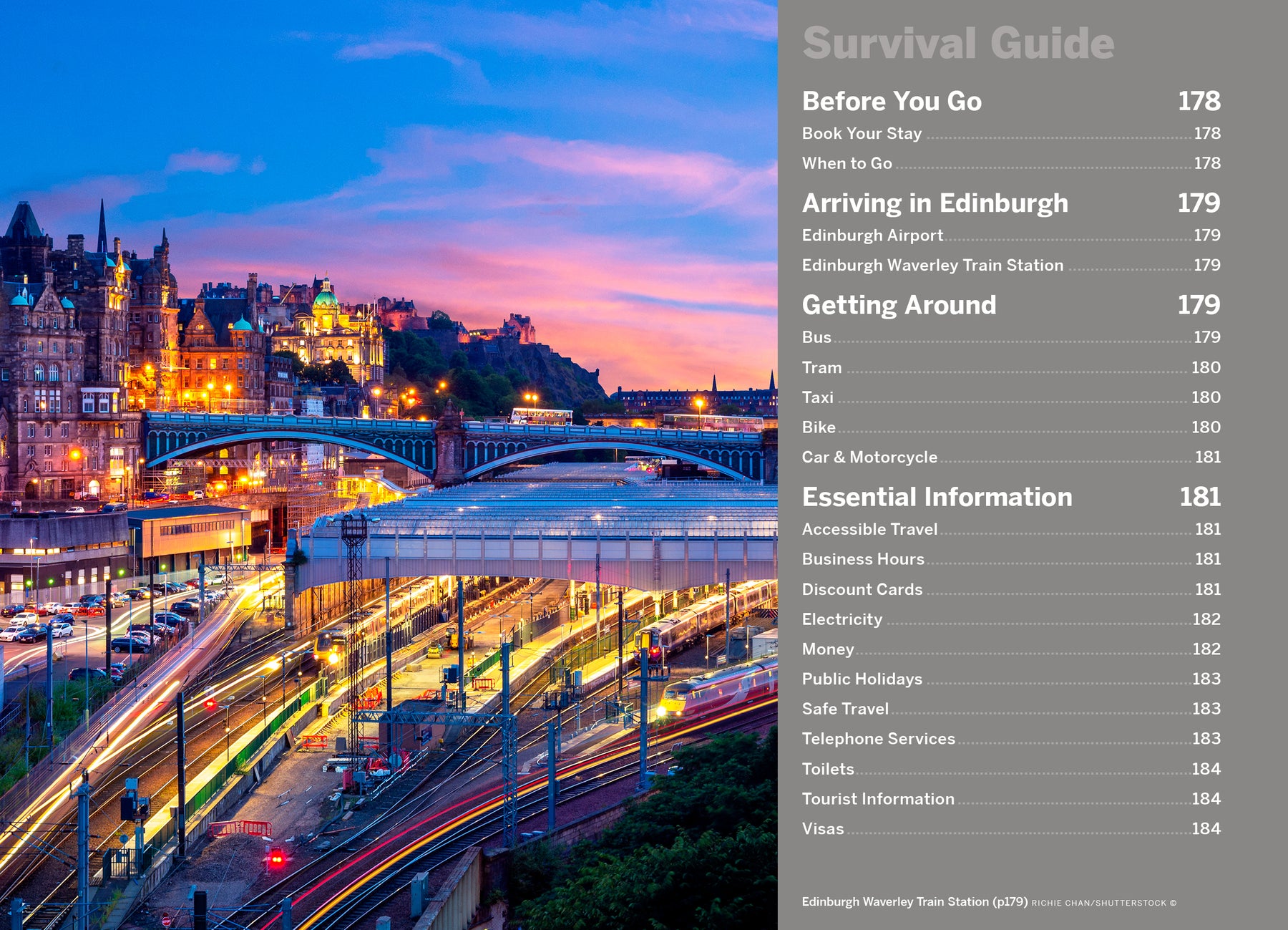Select the Tram entry
The height and width of the screenshot is (930, 1288).
point(1011,367)
